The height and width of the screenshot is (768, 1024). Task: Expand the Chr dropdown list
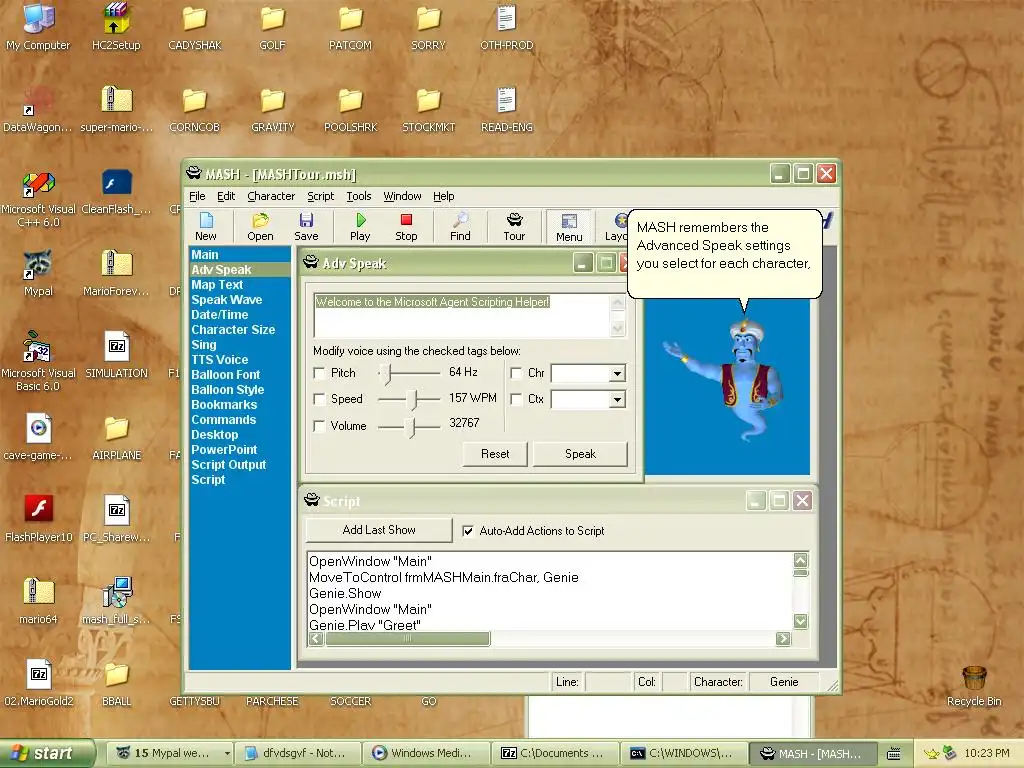[x=616, y=374]
